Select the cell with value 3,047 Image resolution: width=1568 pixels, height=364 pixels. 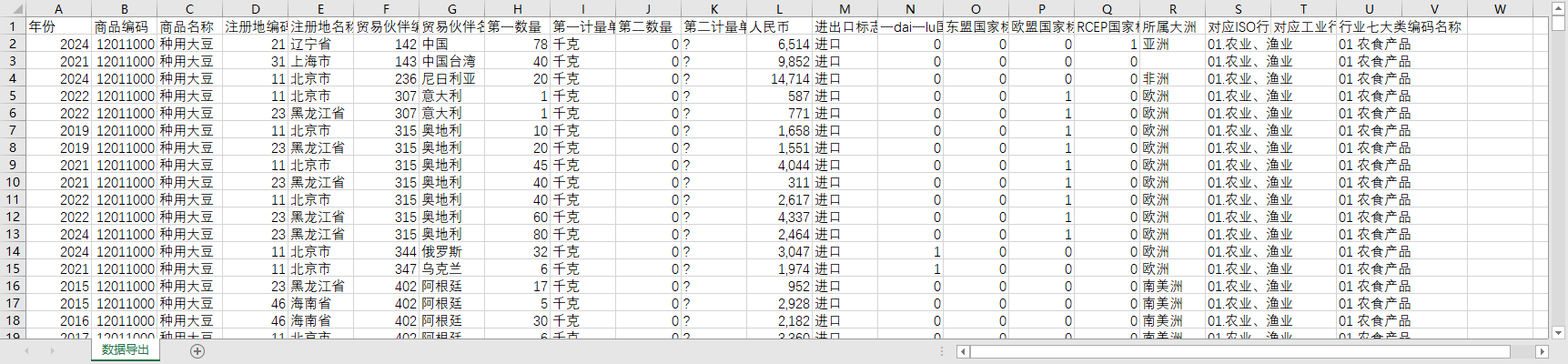pos(780,251)
